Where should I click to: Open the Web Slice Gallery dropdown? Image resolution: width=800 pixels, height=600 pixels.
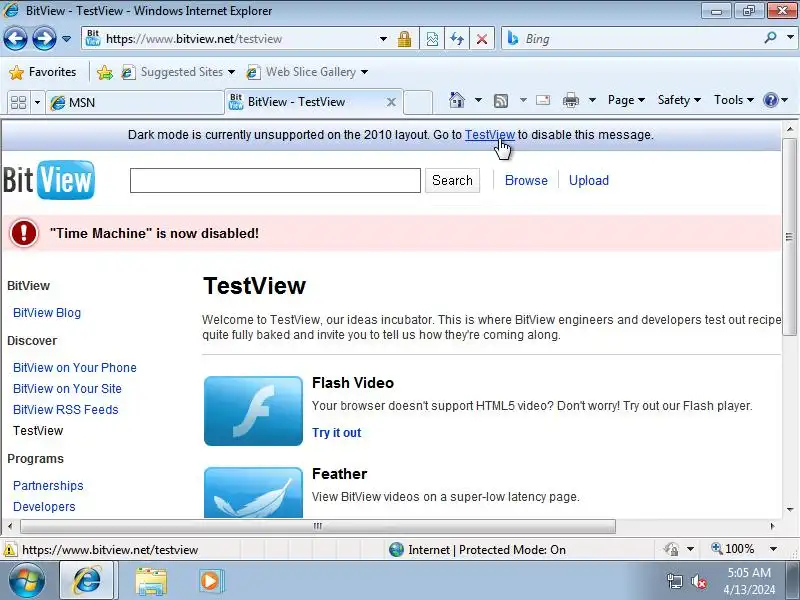click(x=307, y=72)
